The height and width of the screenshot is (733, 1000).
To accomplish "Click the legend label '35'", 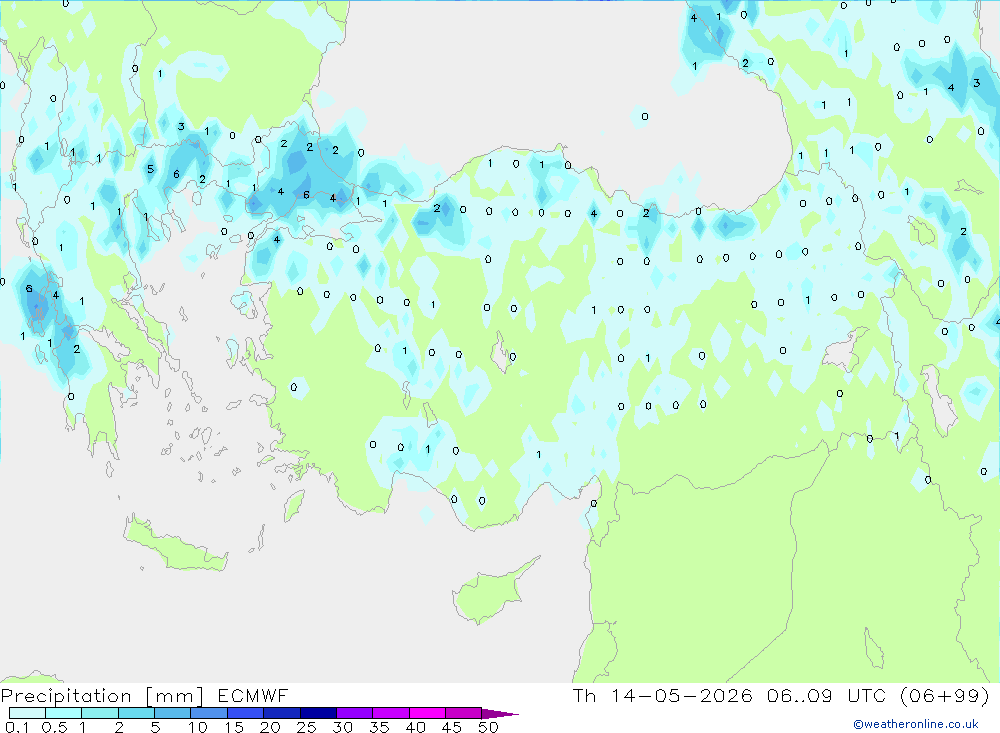I will click(379, 727).
